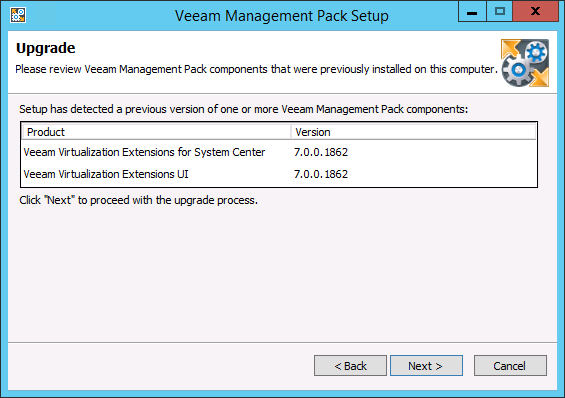This screenshot has height=398, width=565.
Task: Go back with the Back button
Action: pos(350,366)
